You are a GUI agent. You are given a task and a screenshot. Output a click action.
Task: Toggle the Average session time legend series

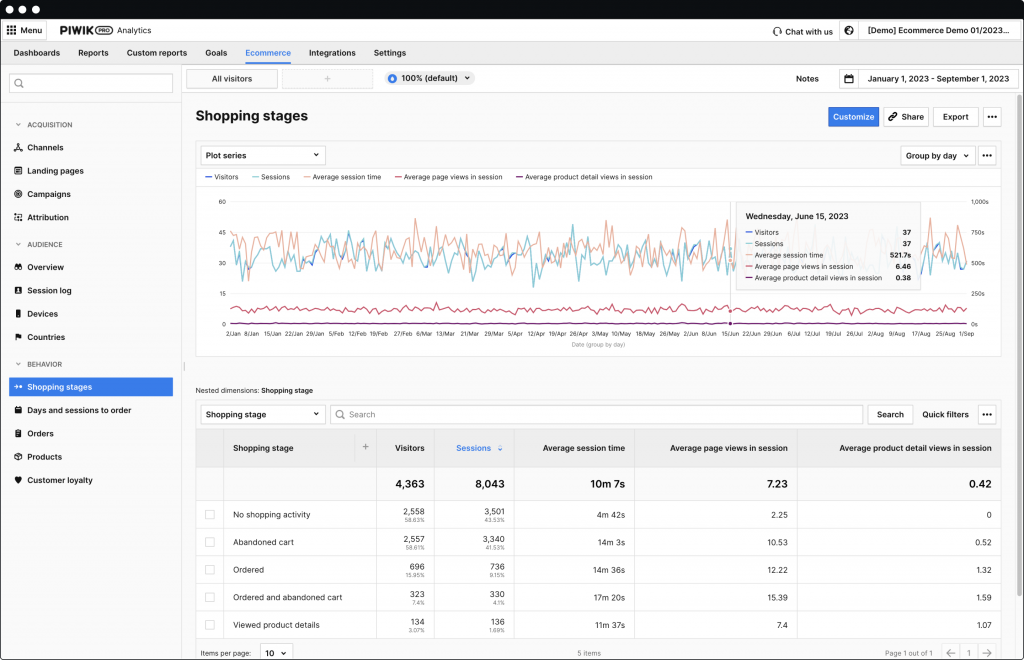coord(342,177)
